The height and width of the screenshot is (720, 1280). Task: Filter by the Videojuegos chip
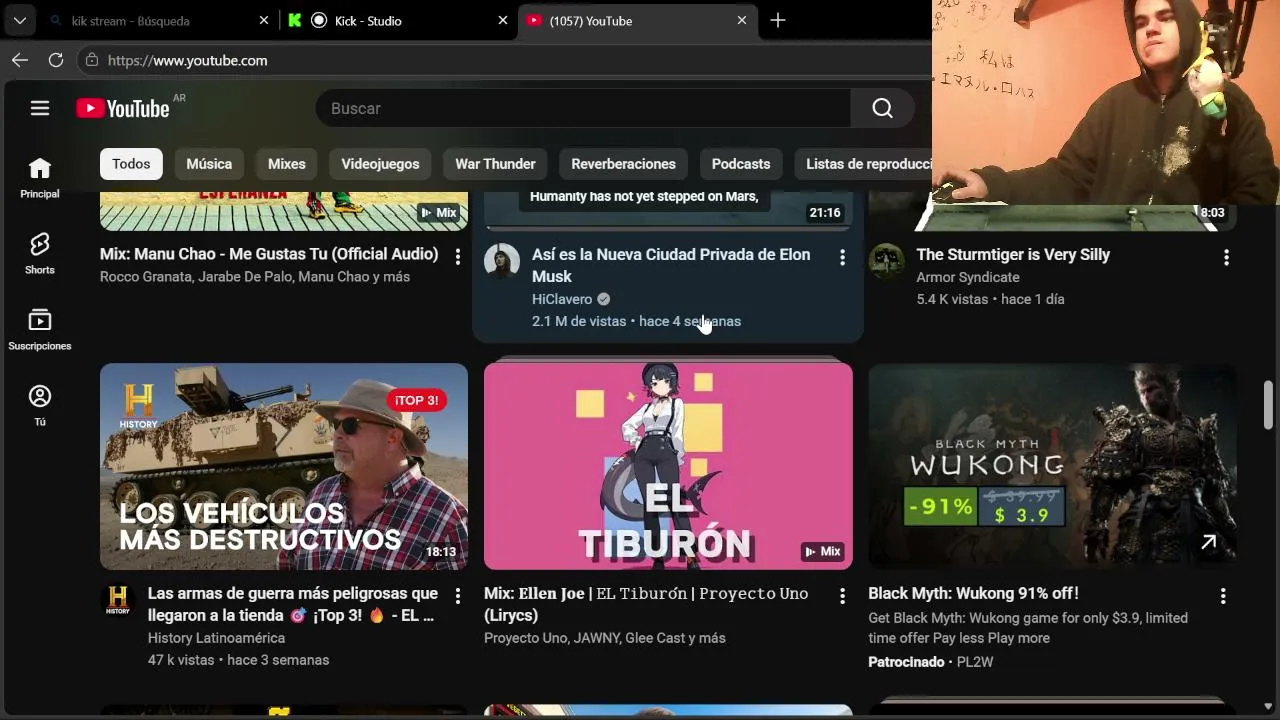tap(380, 164)
